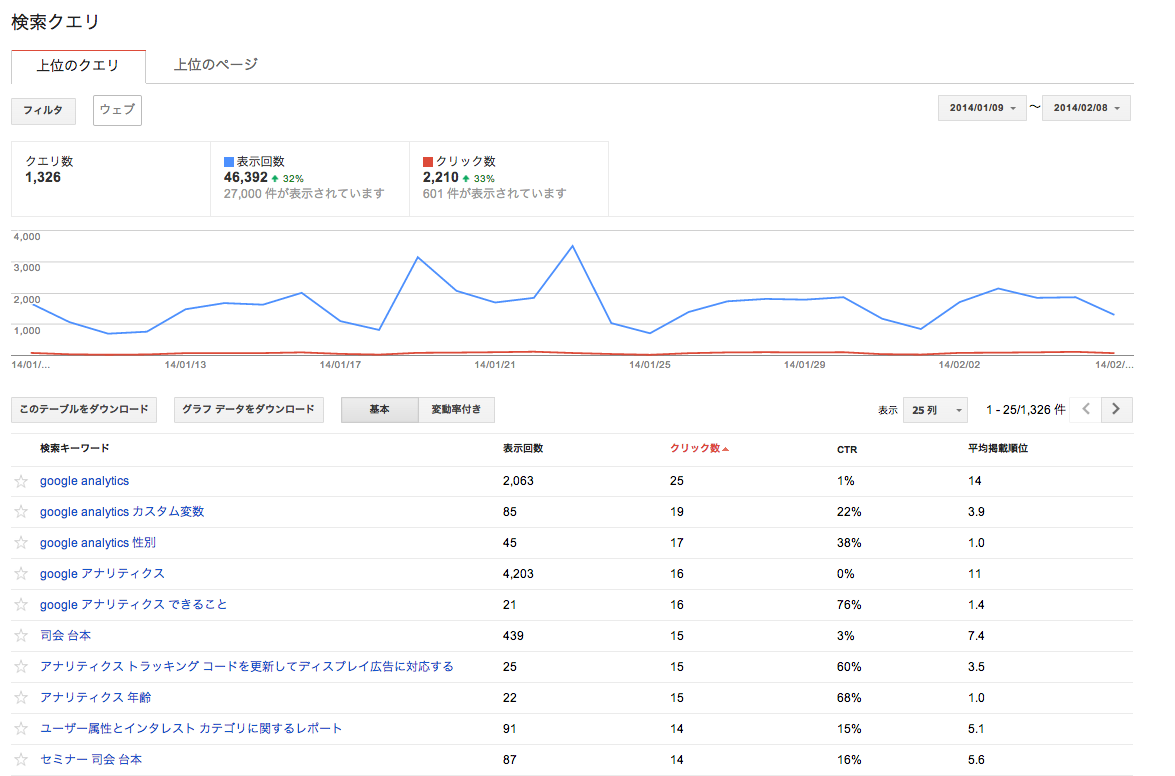The width and height of the screenshot is (1175, 776).
Task: Switch to the 上位のページ tab
Action: click(216, 65)
